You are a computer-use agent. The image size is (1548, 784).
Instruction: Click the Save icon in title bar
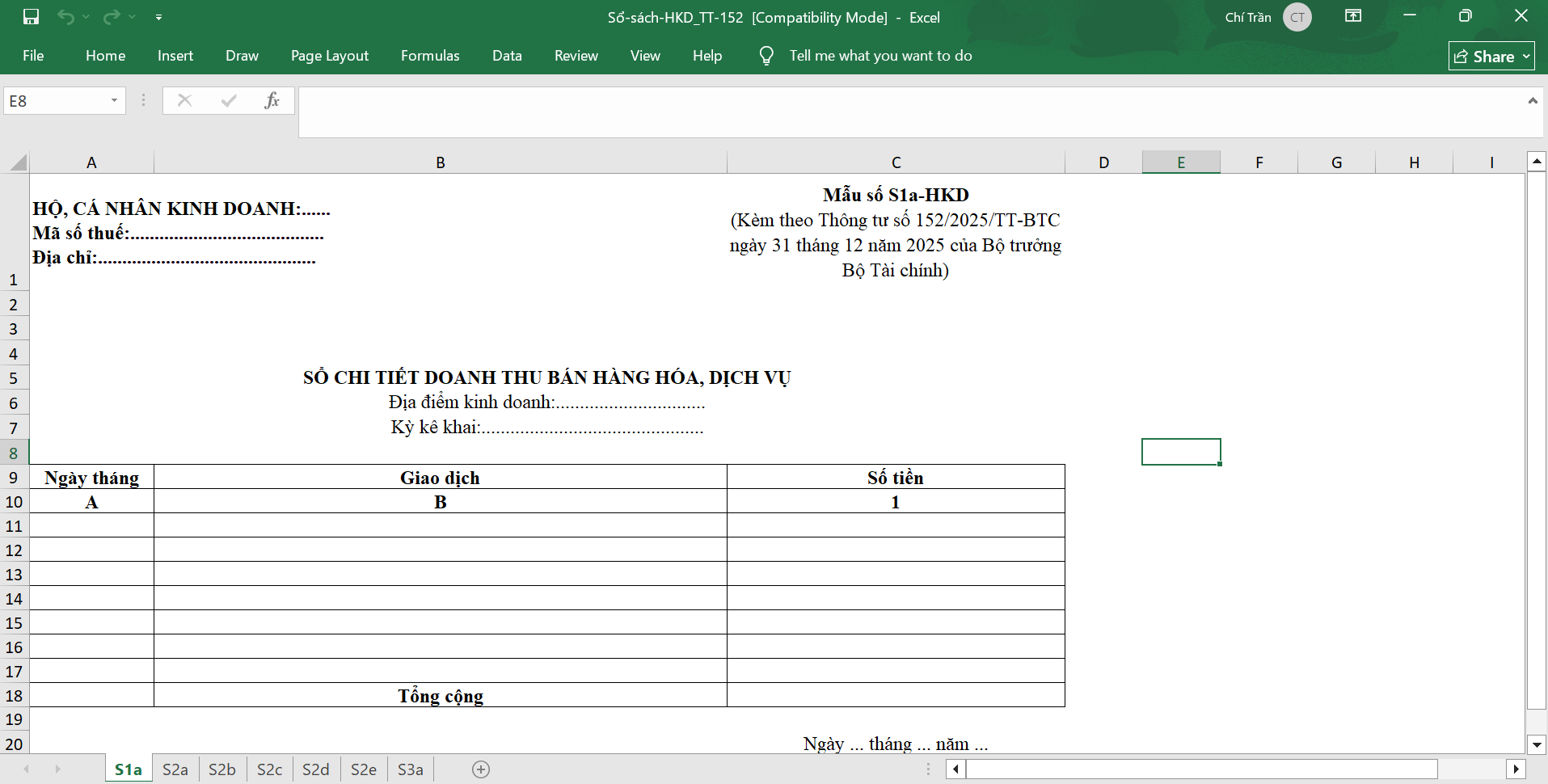point(31,17)
